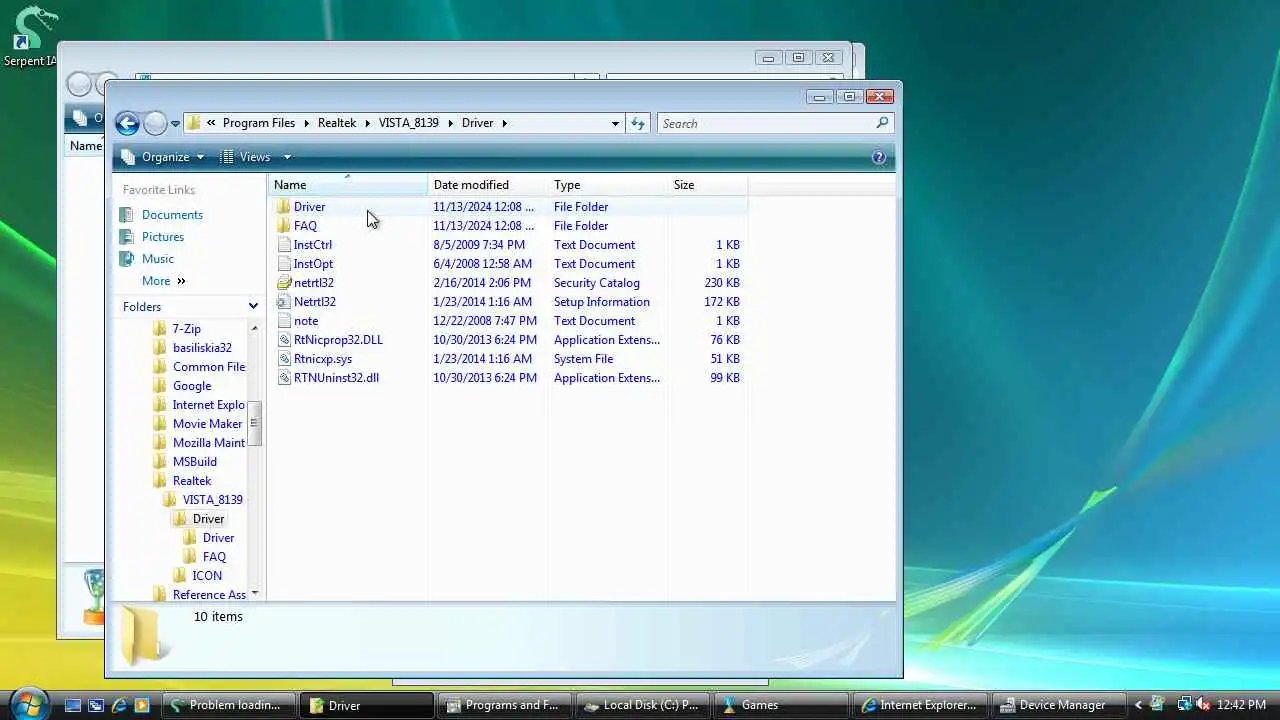Viewport: 1280px width, 720px height.
Task: Switch to Games taskbar button
Action: pyautogui.click(x=781, y=705)
